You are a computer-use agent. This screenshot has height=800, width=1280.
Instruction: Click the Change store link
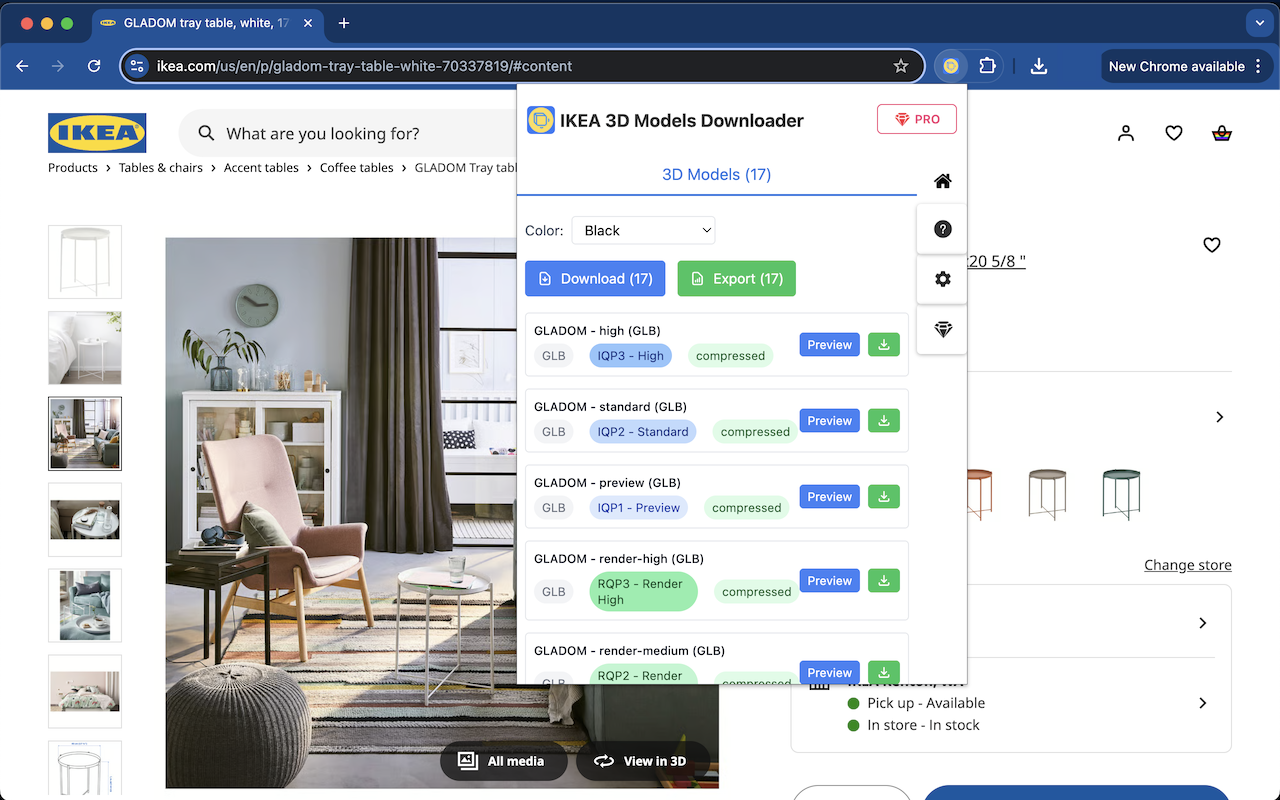[1188, 565]
